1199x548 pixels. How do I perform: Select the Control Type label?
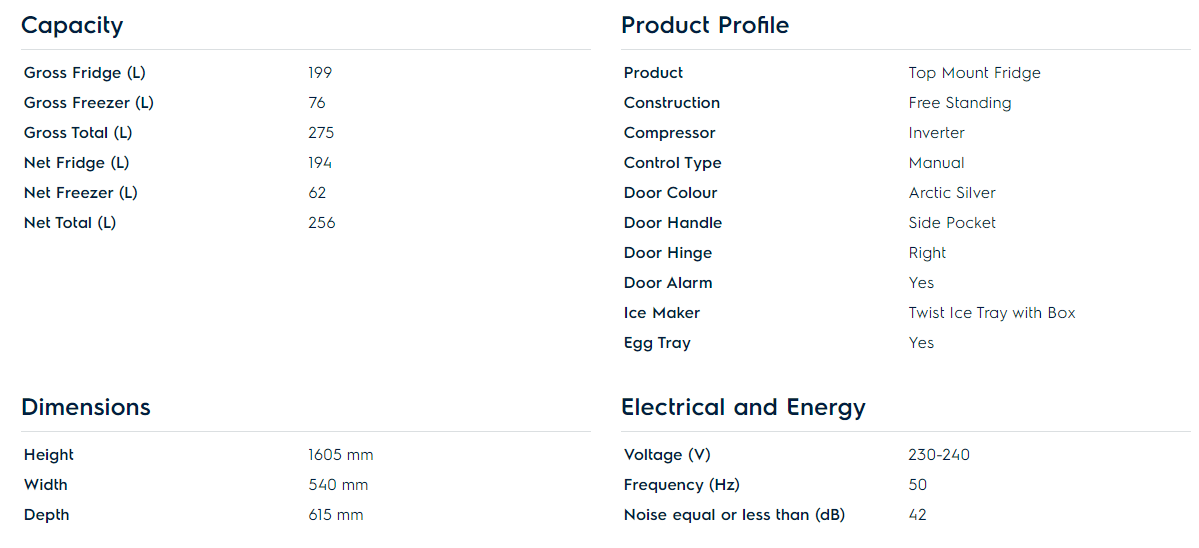pos(672,163)
